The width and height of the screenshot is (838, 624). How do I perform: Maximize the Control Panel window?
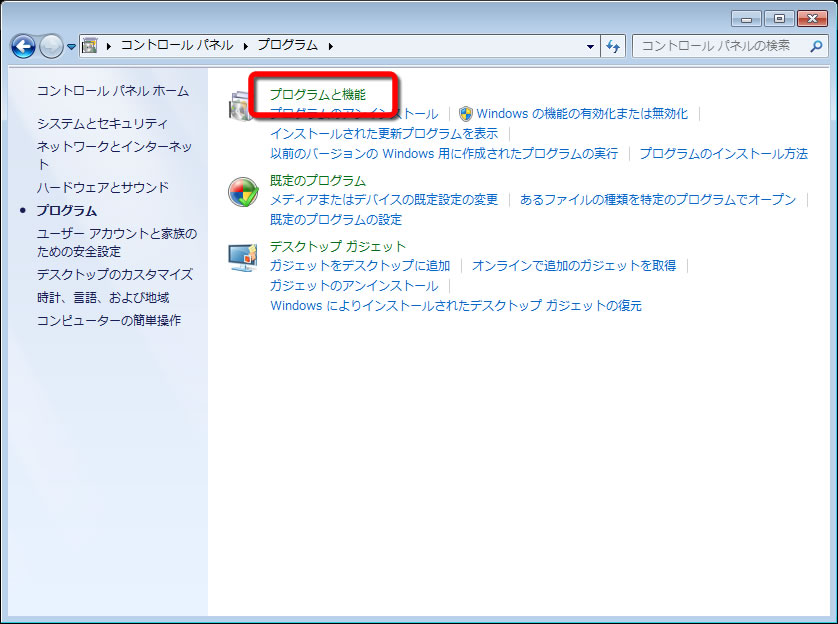point(779,19)
